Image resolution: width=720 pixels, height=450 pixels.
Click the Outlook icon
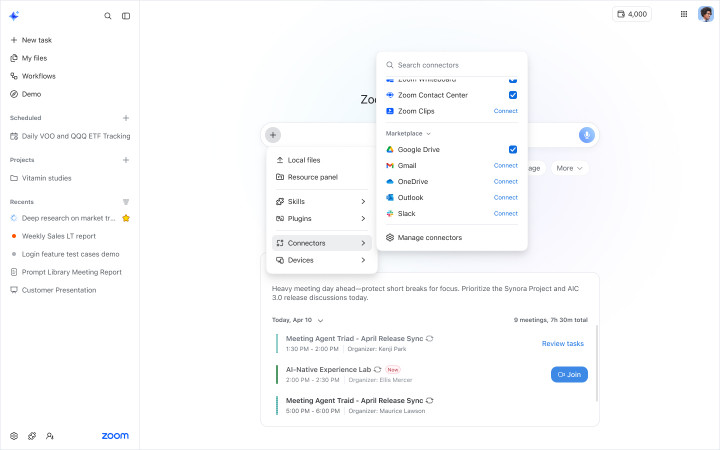coord(390,197)
